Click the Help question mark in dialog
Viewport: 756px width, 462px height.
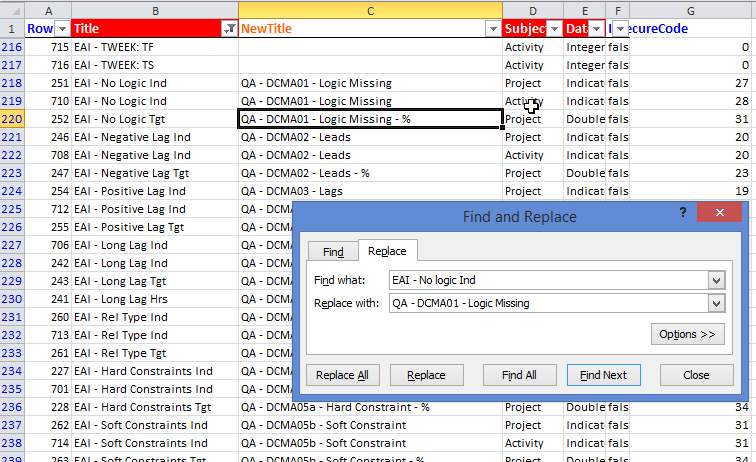click(683, 213)
